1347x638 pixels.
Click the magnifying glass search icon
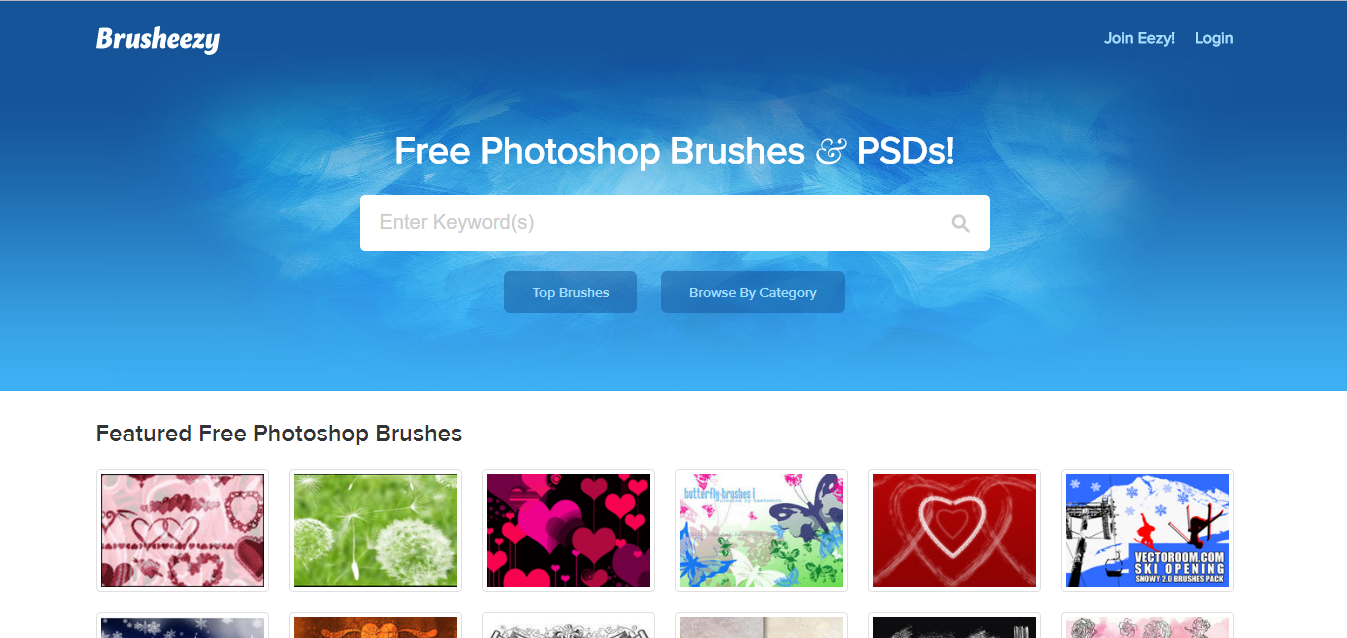pyautogui.click(x=960, y=223)
